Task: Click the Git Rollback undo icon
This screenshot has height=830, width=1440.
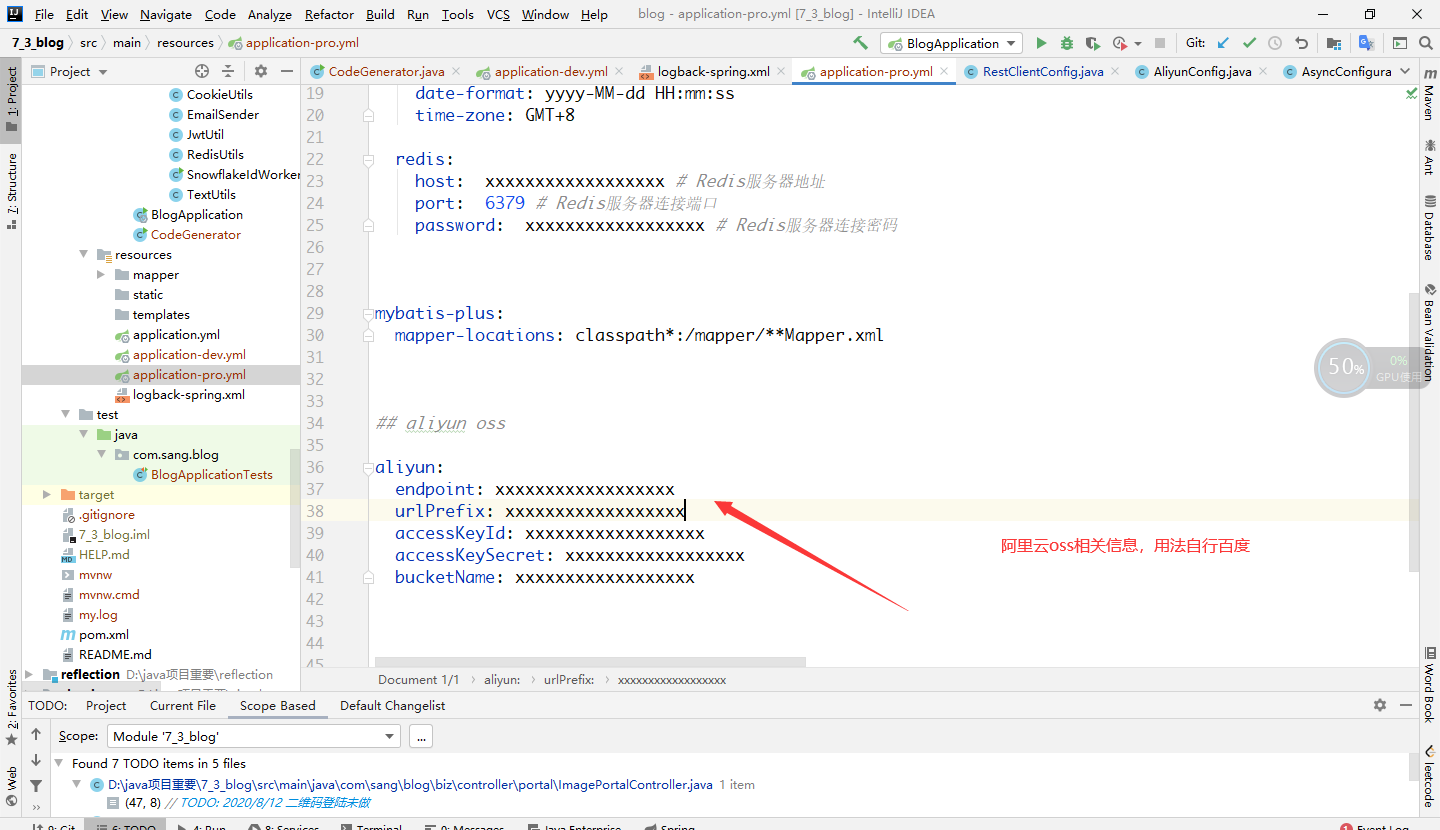Action: pyautogui.click(x=1301, y=43)
